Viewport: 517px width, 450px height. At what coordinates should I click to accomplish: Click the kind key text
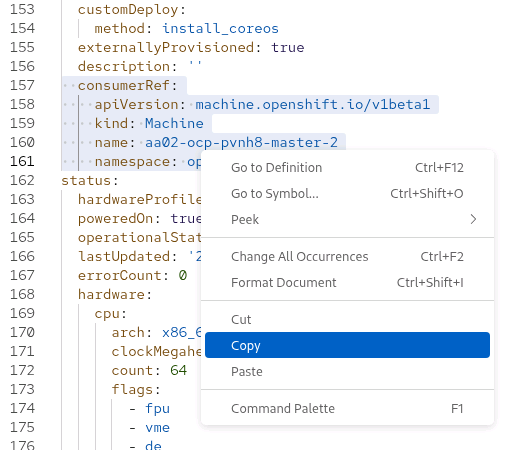point(111,124)
